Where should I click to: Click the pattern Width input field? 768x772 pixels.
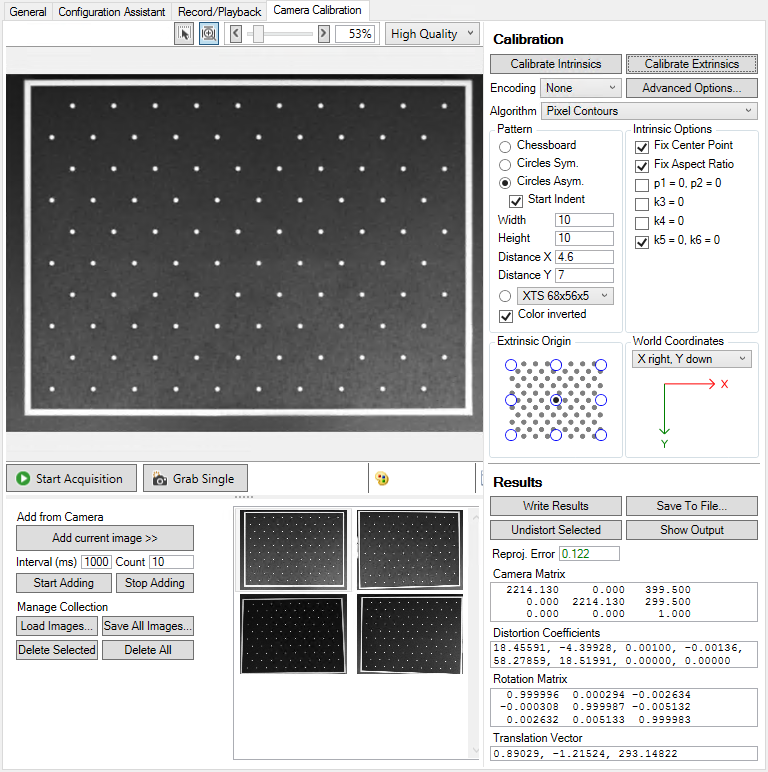(x=584, y=220)
